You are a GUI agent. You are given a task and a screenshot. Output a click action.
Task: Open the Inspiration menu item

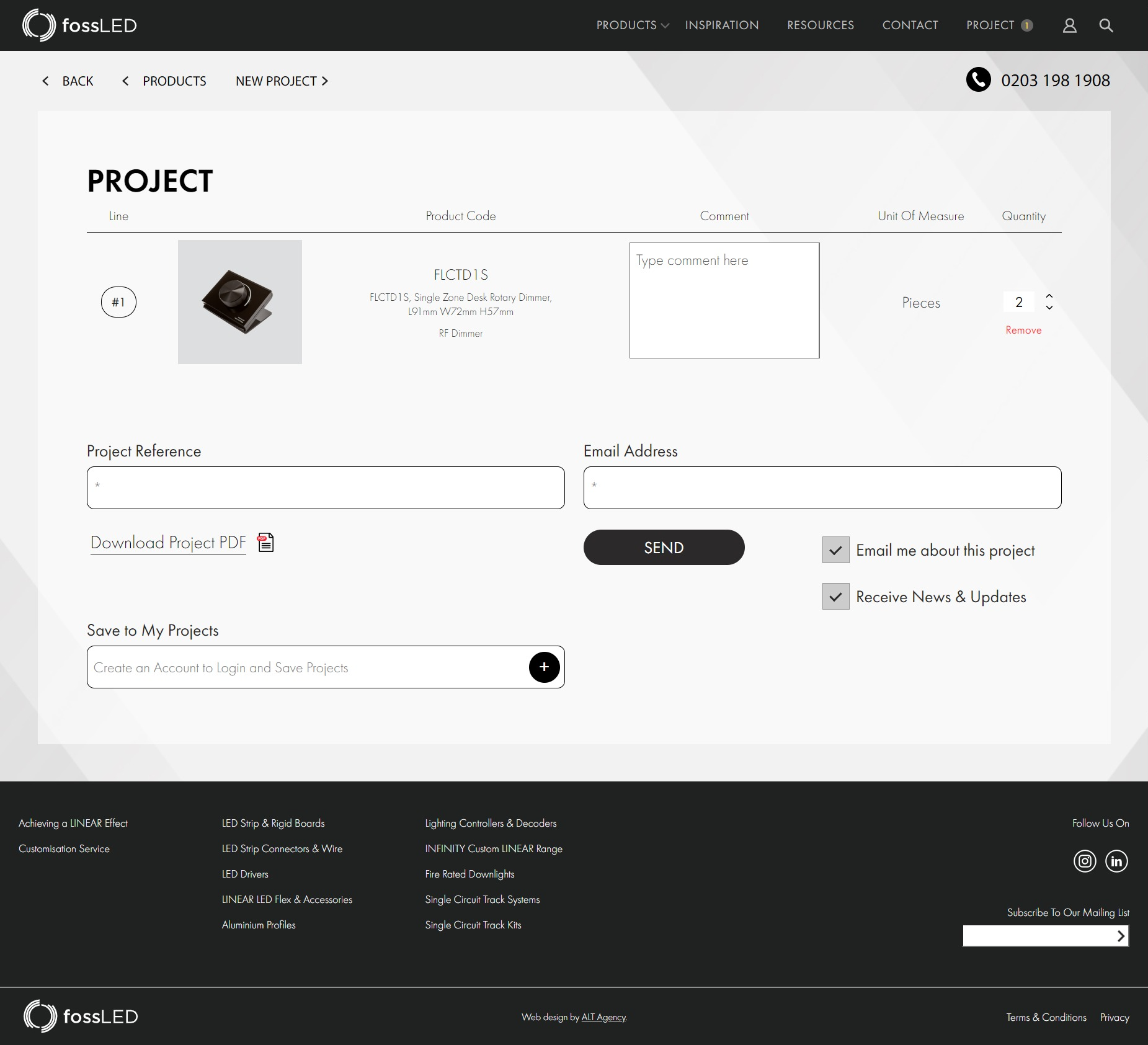click(721, 25)
